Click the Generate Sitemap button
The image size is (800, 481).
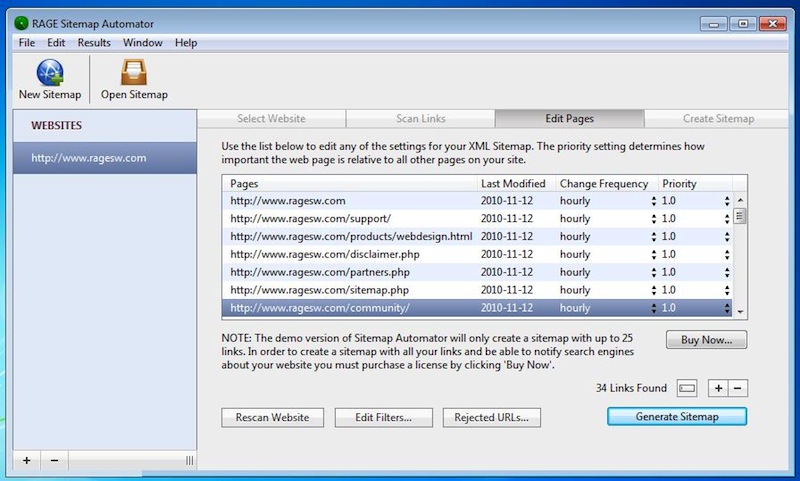(x=677, y=416)
